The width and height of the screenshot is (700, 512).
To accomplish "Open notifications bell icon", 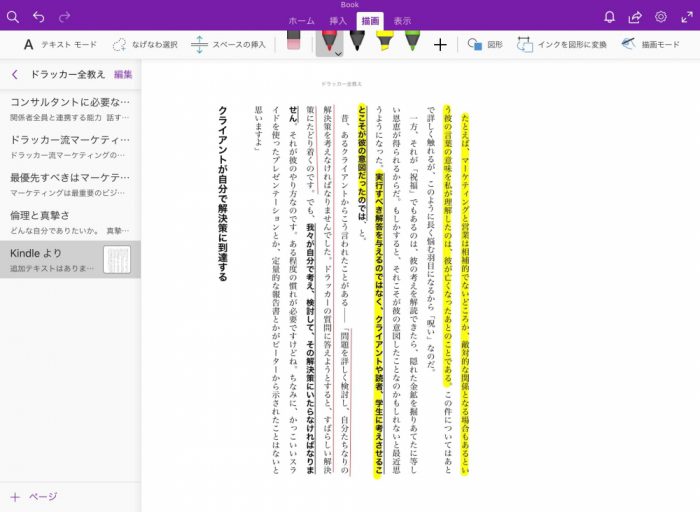I will 609,17.
